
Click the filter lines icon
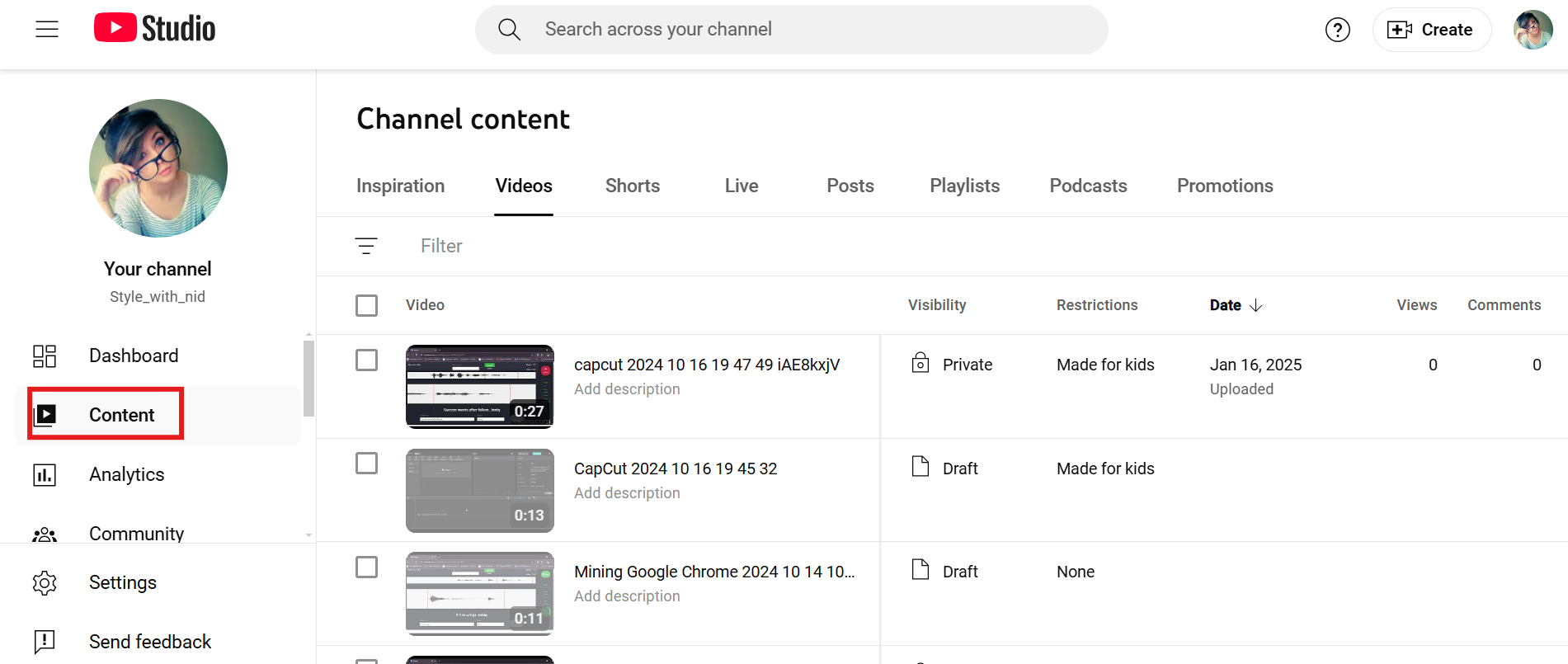coord(366,246)
